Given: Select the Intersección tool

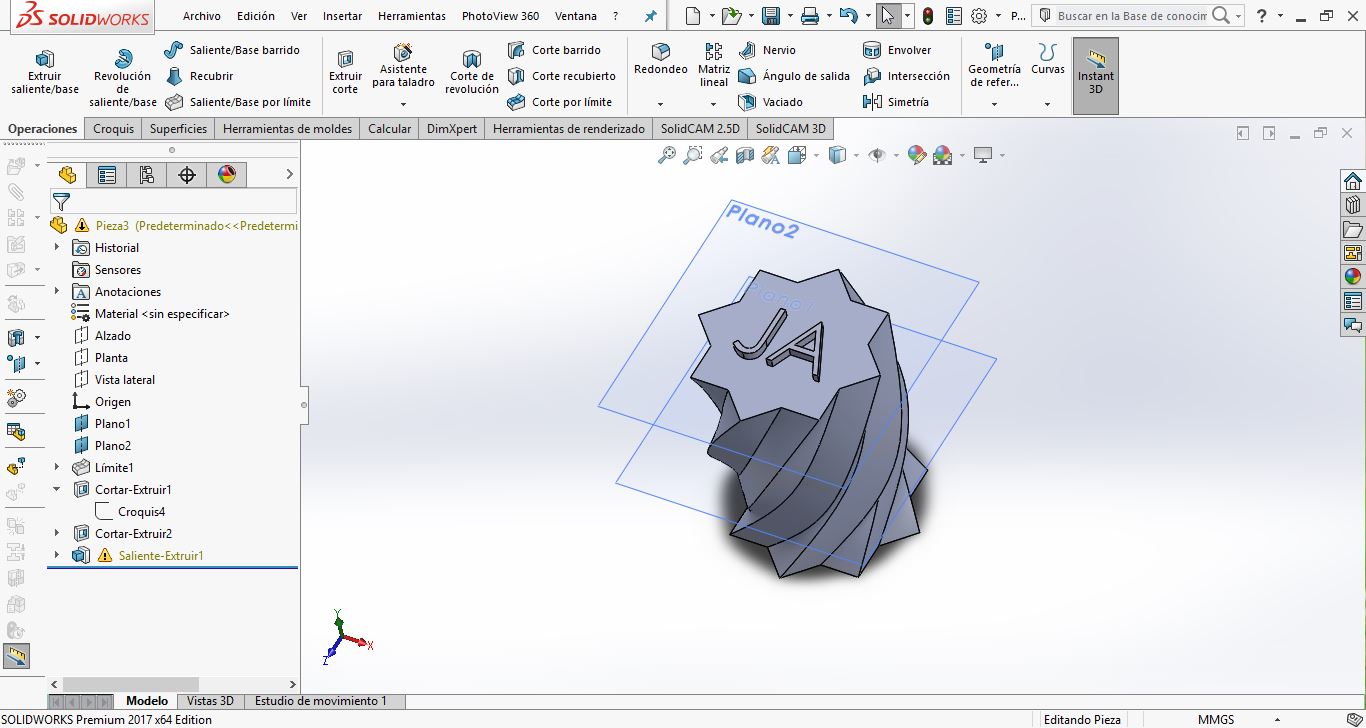Looking at the screenshot, I should 906,76.
